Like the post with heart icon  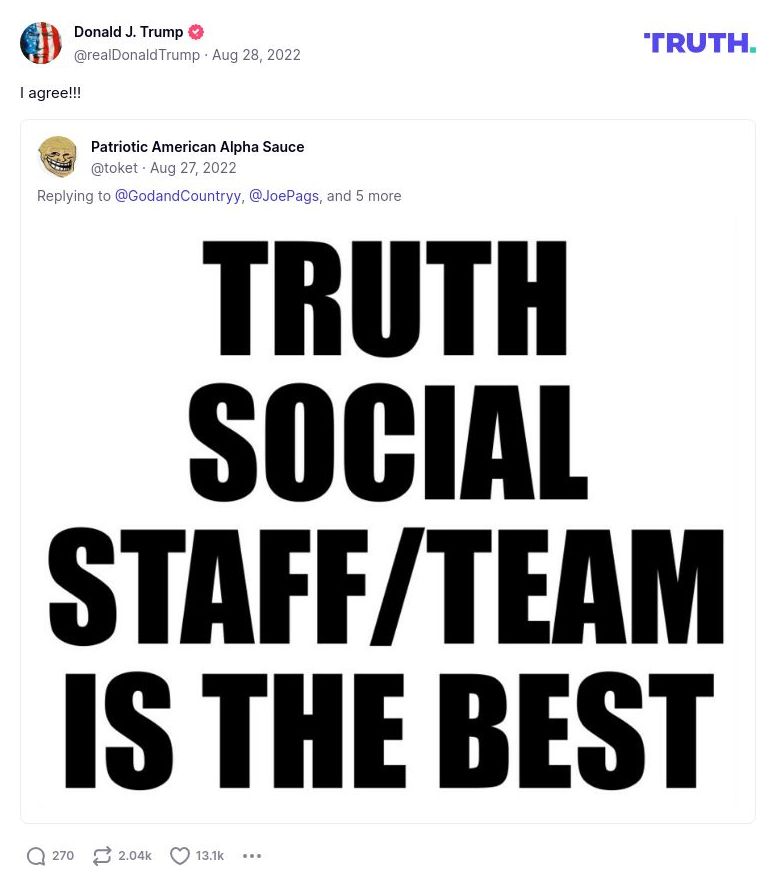(x=180, y=856)
